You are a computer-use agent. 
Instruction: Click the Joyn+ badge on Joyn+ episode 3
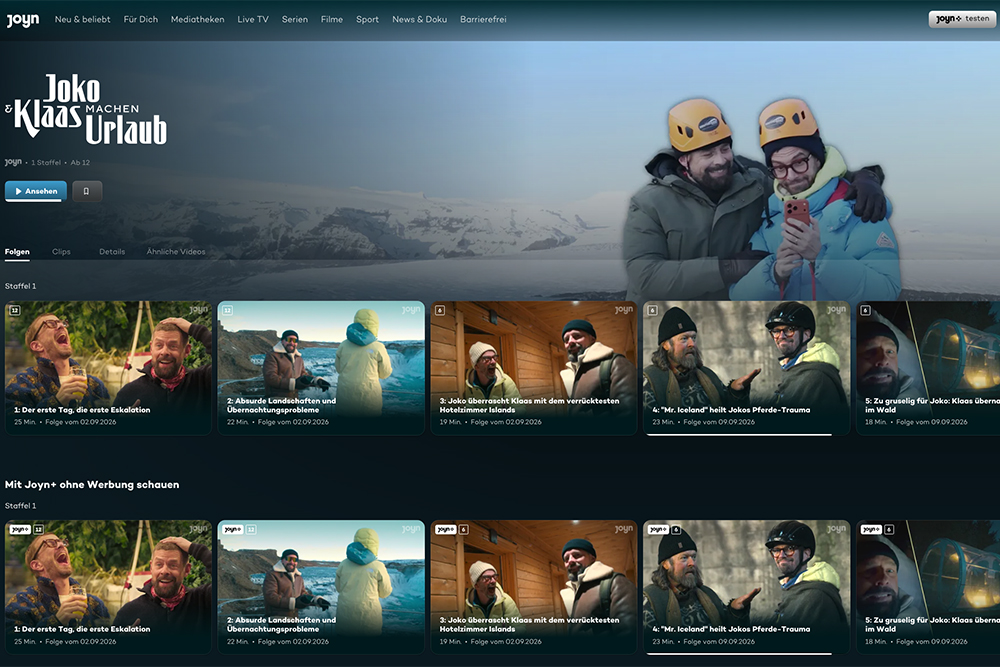click(445, 529)
